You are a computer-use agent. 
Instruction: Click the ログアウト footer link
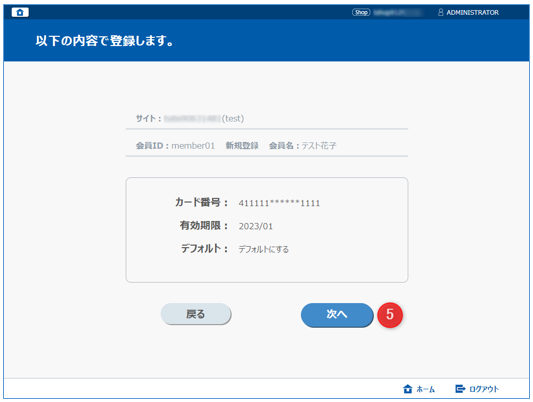click(x=477, y=389)
